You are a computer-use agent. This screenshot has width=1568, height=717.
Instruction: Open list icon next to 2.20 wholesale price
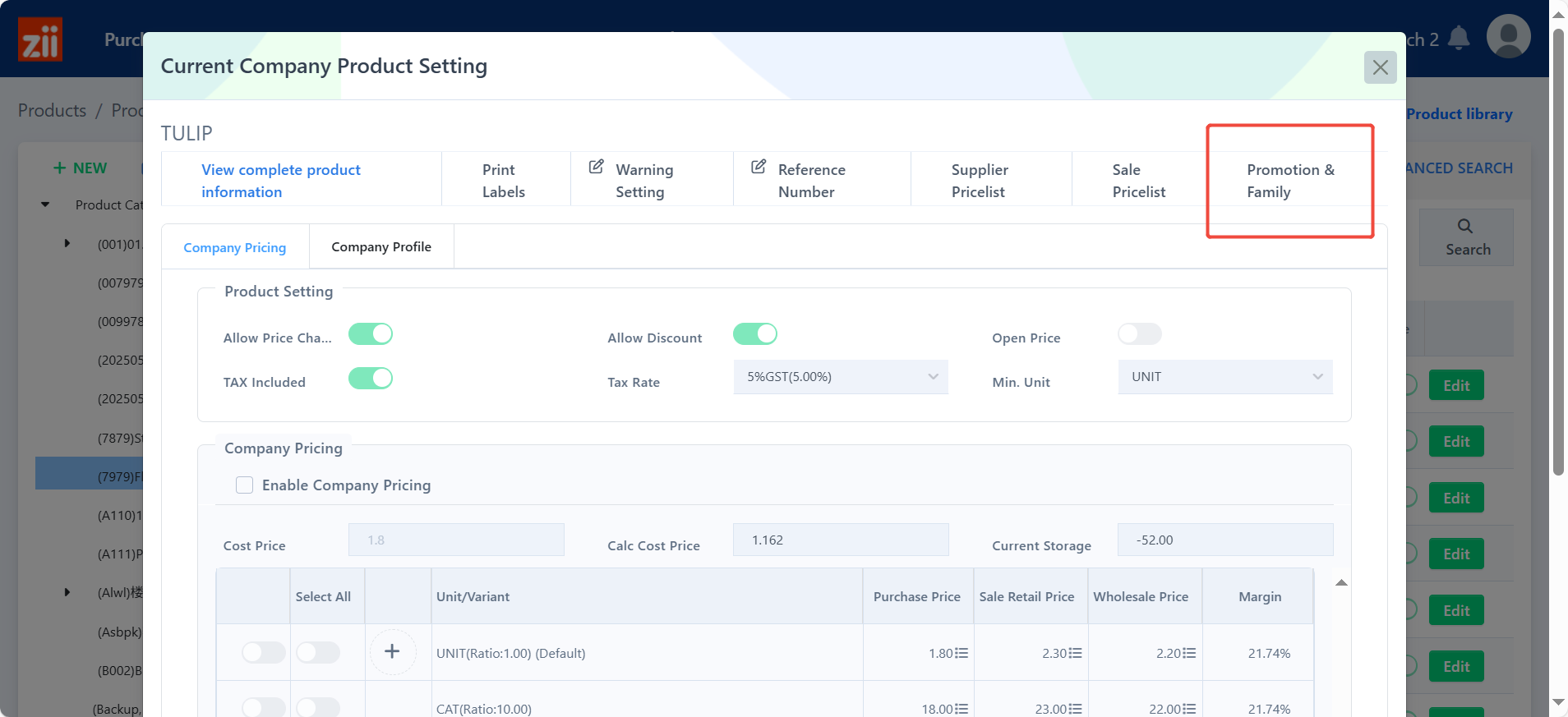click(x=1189, y=653)
